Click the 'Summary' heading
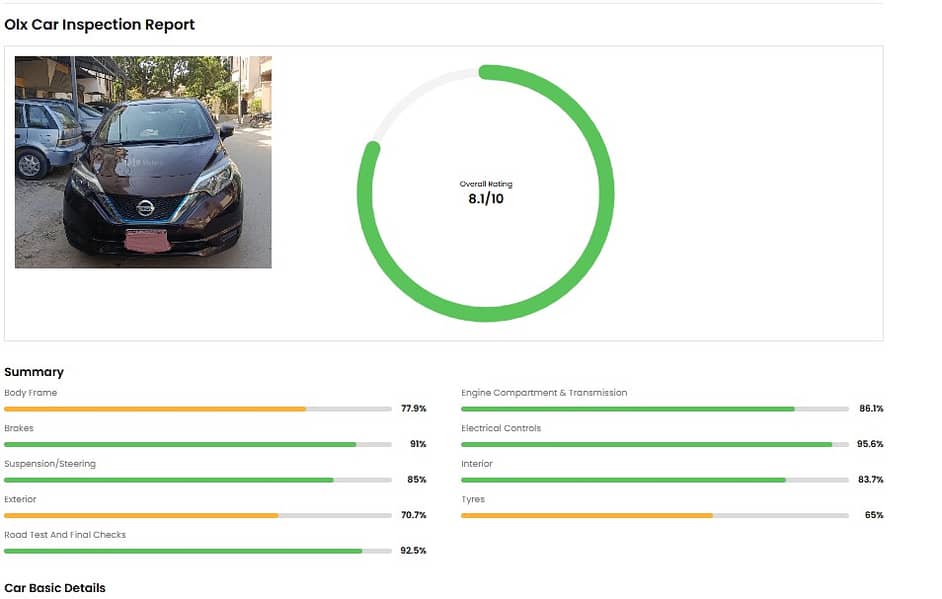 34,372
